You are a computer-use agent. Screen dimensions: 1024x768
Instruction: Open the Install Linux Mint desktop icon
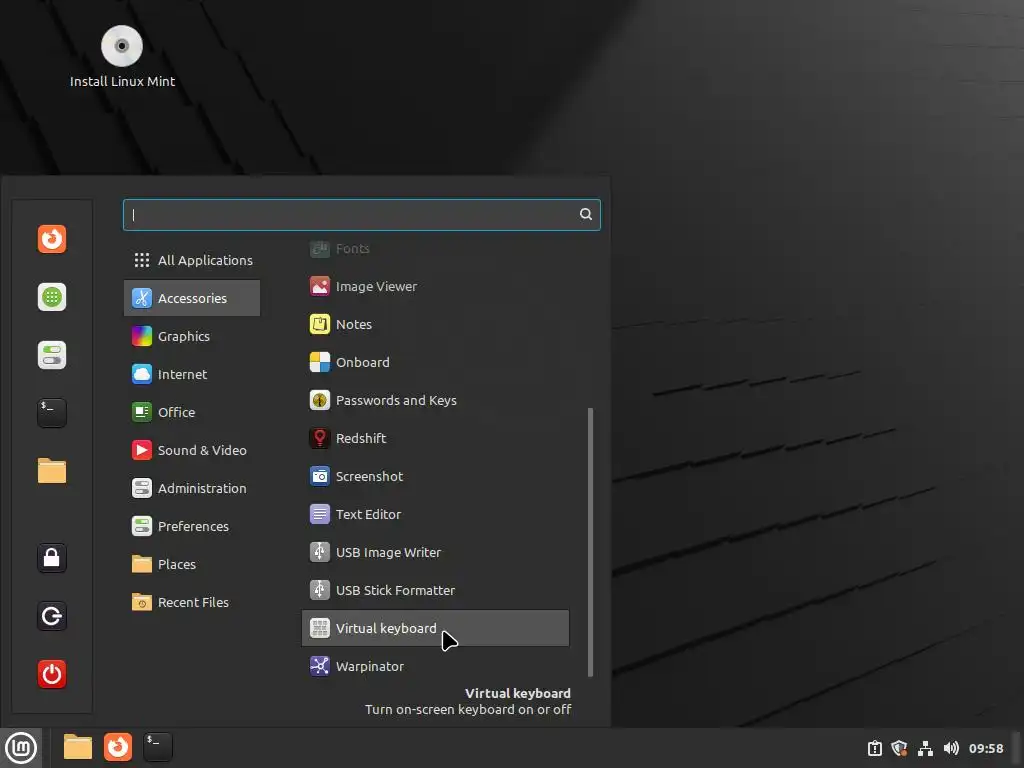pyautogui.click(x=122, y=57)
